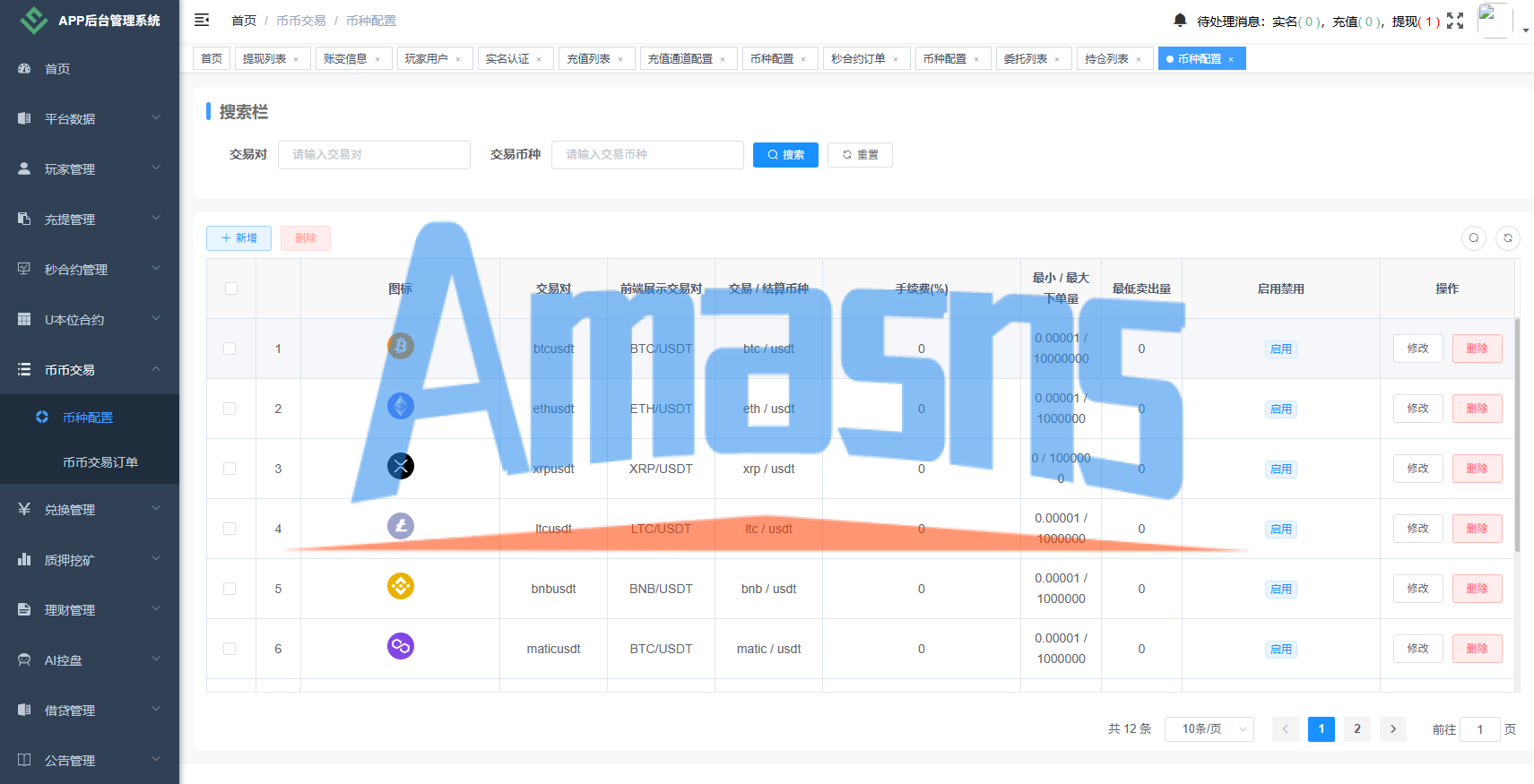Toggle fullscreen mode icon

pyautogui.click(x=1455, y=21)
